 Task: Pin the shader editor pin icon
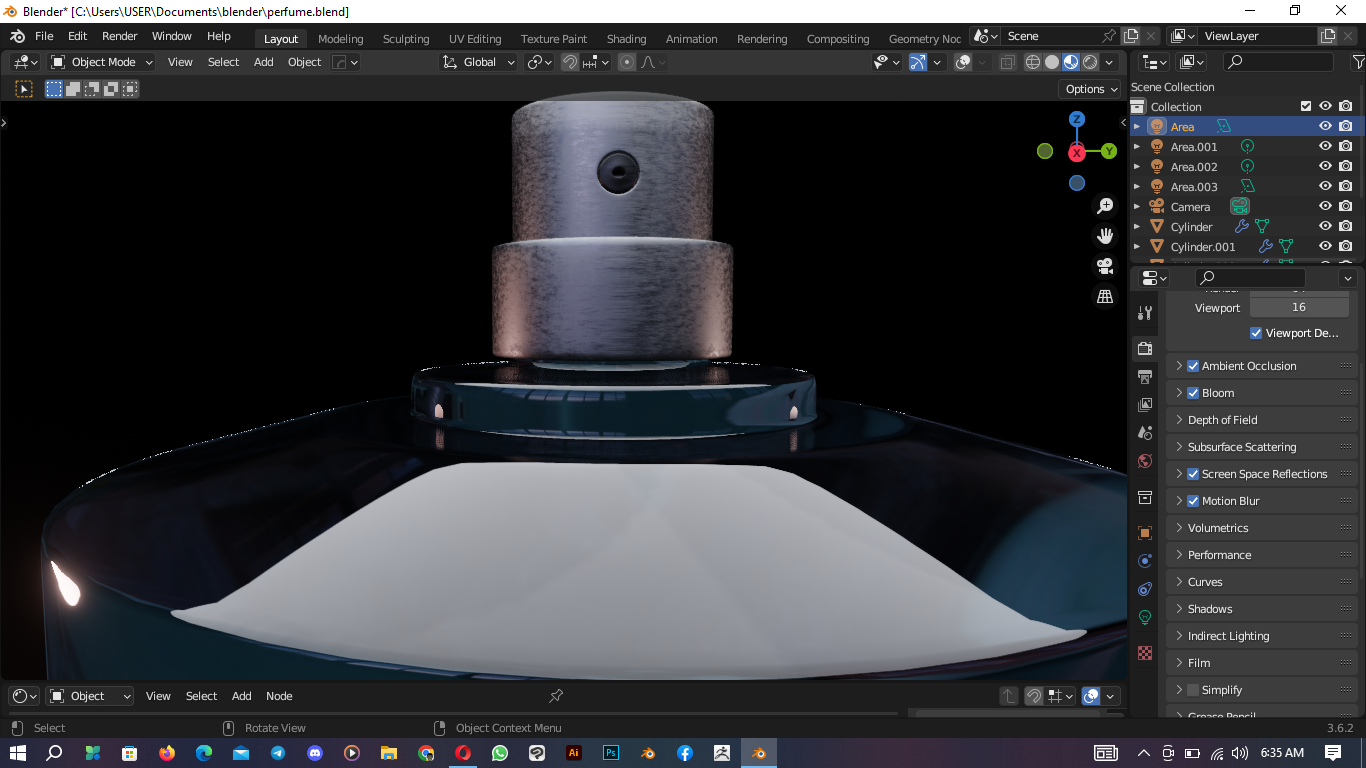[x=557, y=696]
